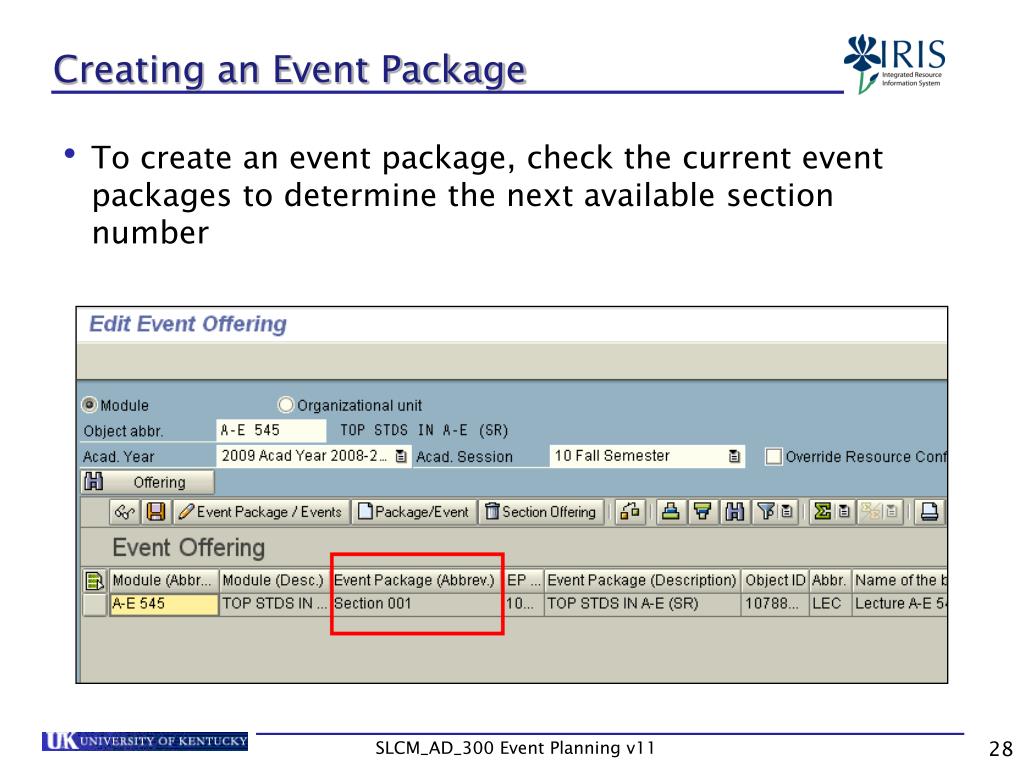Click the Set Filter funnel icon
This screenshot has width=1024, height=768.
(x=766, y=512)
